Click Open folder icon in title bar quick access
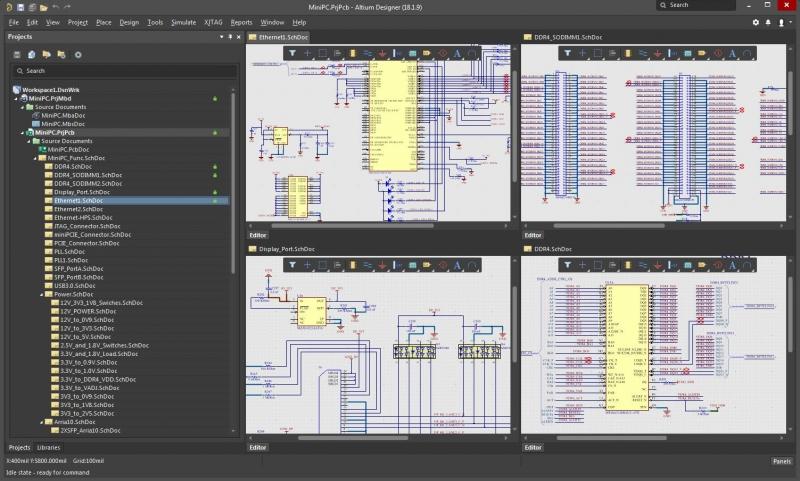This screenshot has width=800, height=481. [x=44, y=7]
